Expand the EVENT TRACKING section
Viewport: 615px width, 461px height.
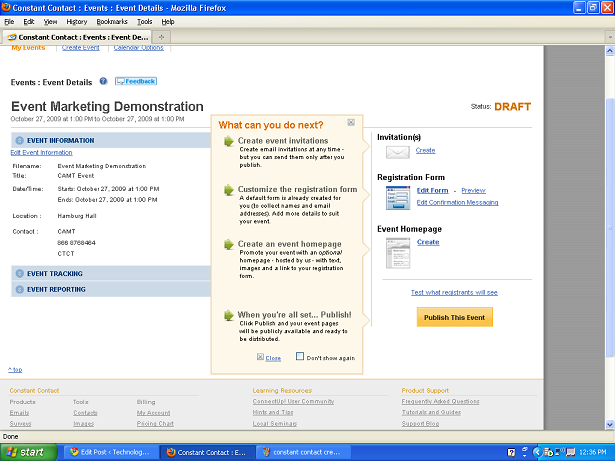pos(20,273)
